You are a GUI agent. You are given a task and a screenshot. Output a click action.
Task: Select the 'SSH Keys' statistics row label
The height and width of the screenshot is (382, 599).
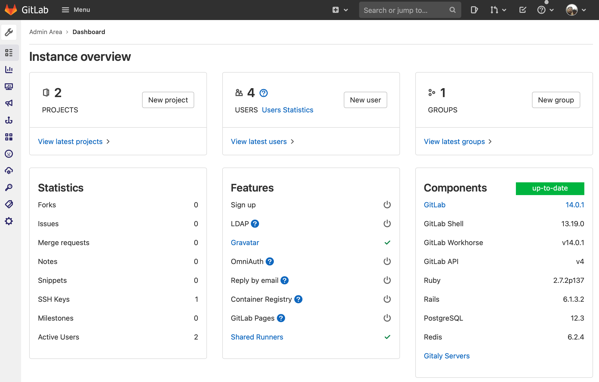(53, 299)
